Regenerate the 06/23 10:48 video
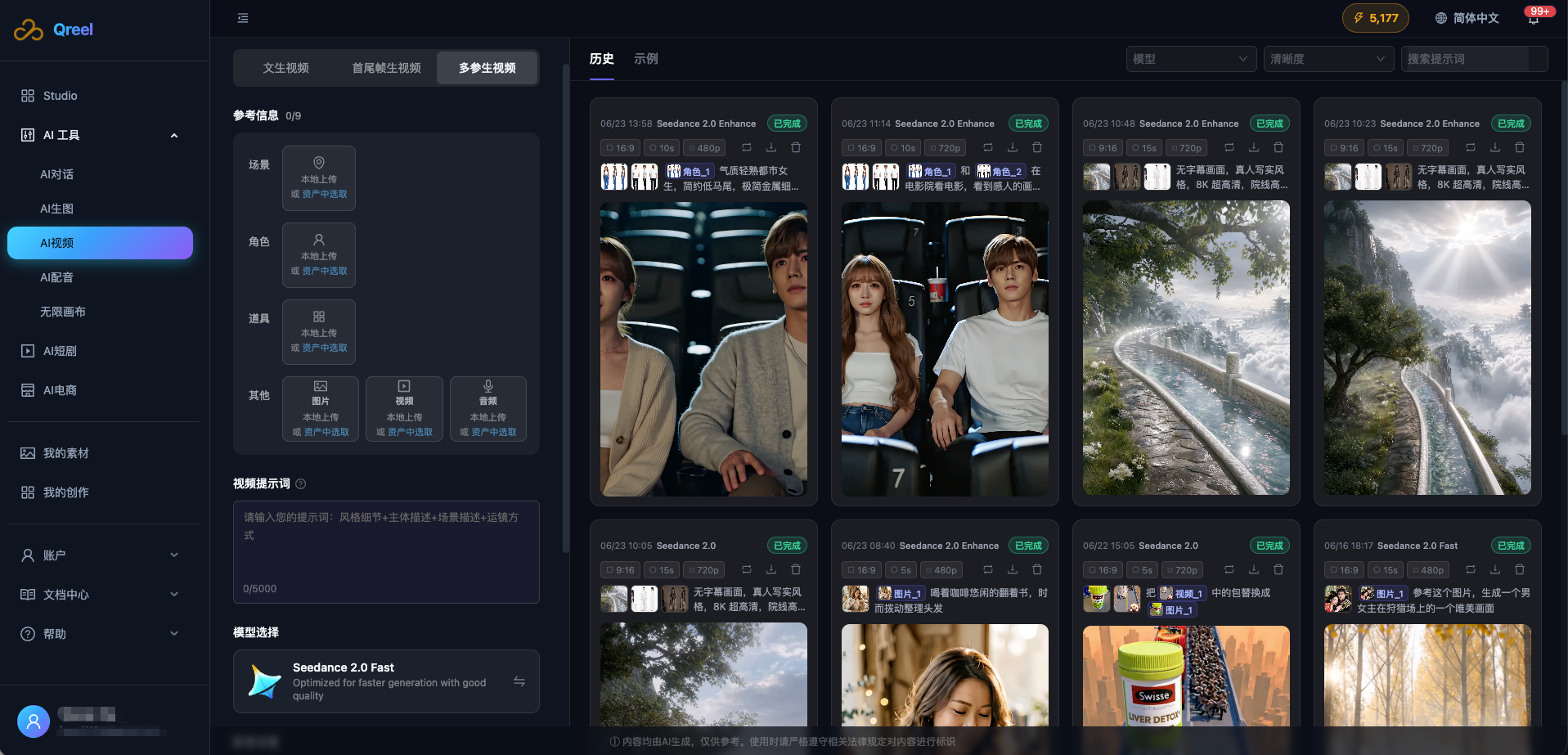 tap(1229, 148)
